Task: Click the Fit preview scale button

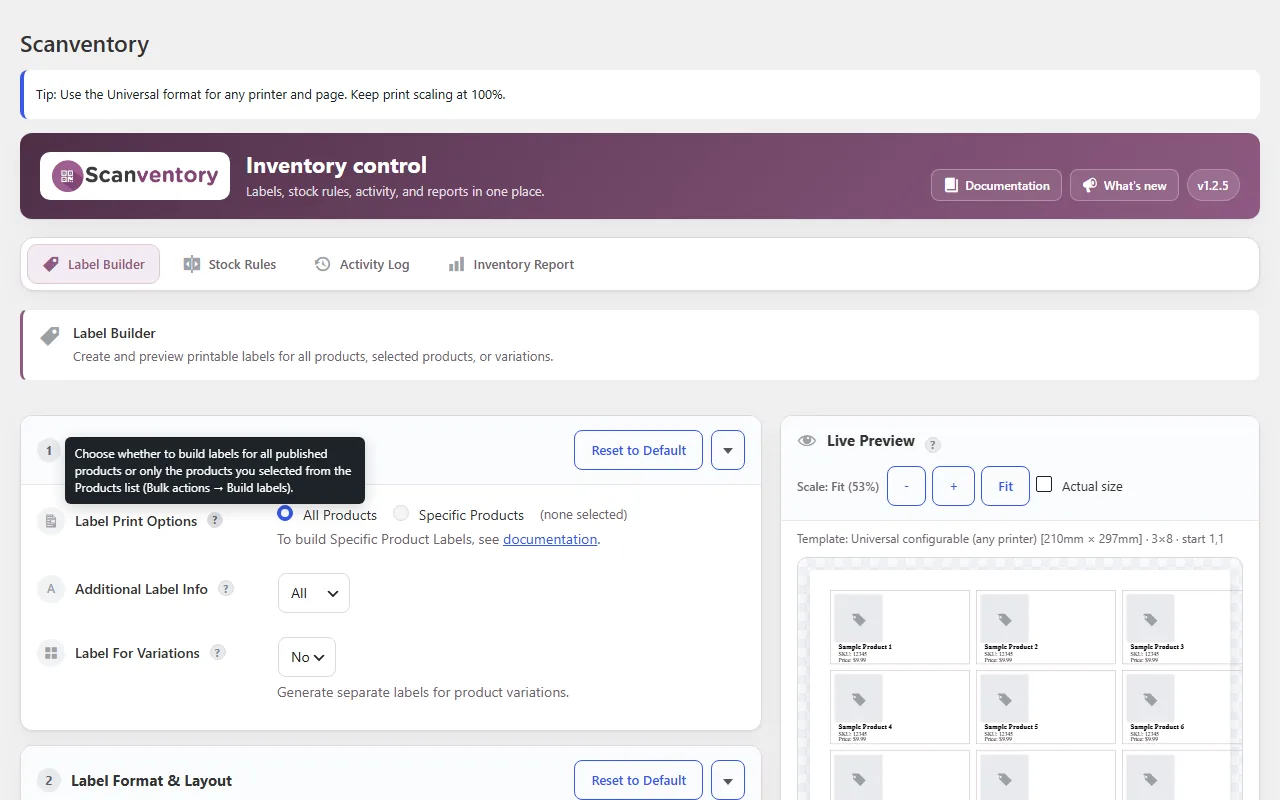Action: 1005,486
